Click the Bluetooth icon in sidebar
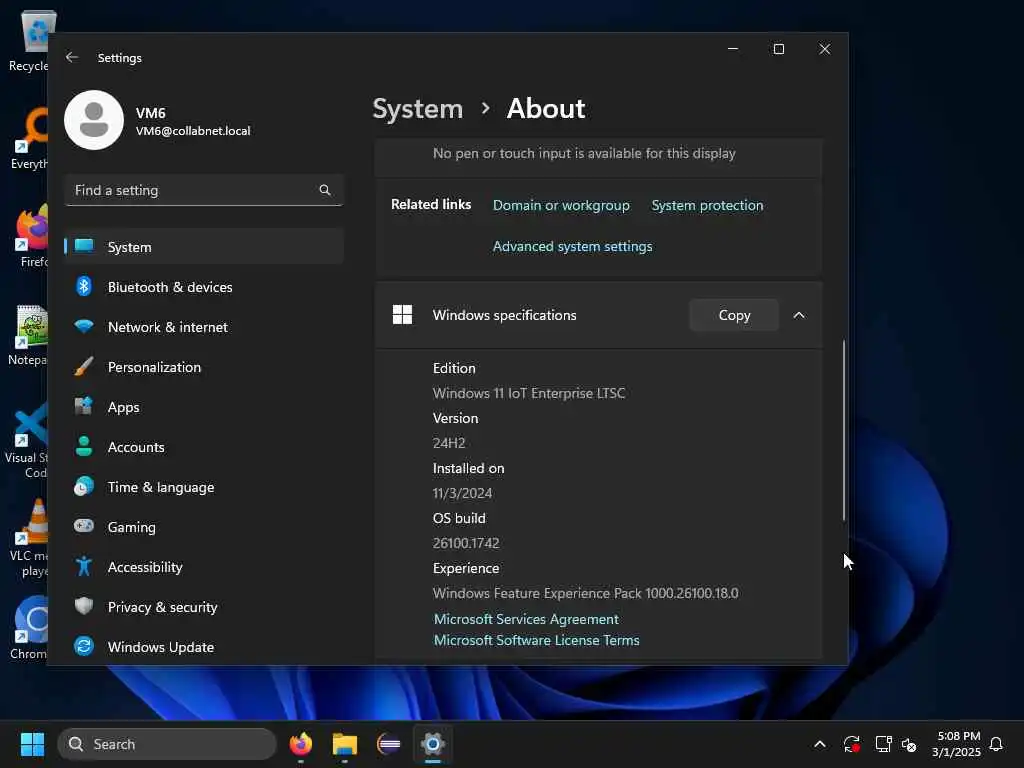The width and height of the screenshot is (1024, 768). pyautogui.click(x=84, y=287)
